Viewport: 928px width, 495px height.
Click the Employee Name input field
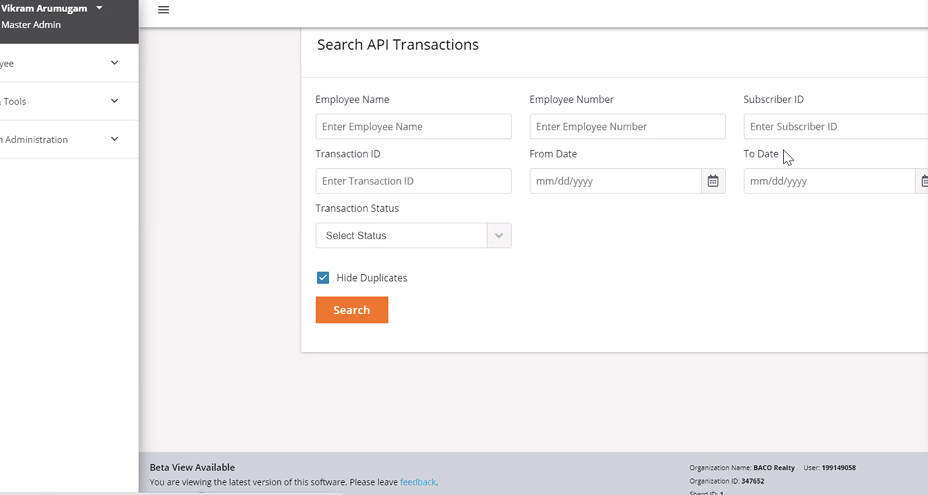413,127
